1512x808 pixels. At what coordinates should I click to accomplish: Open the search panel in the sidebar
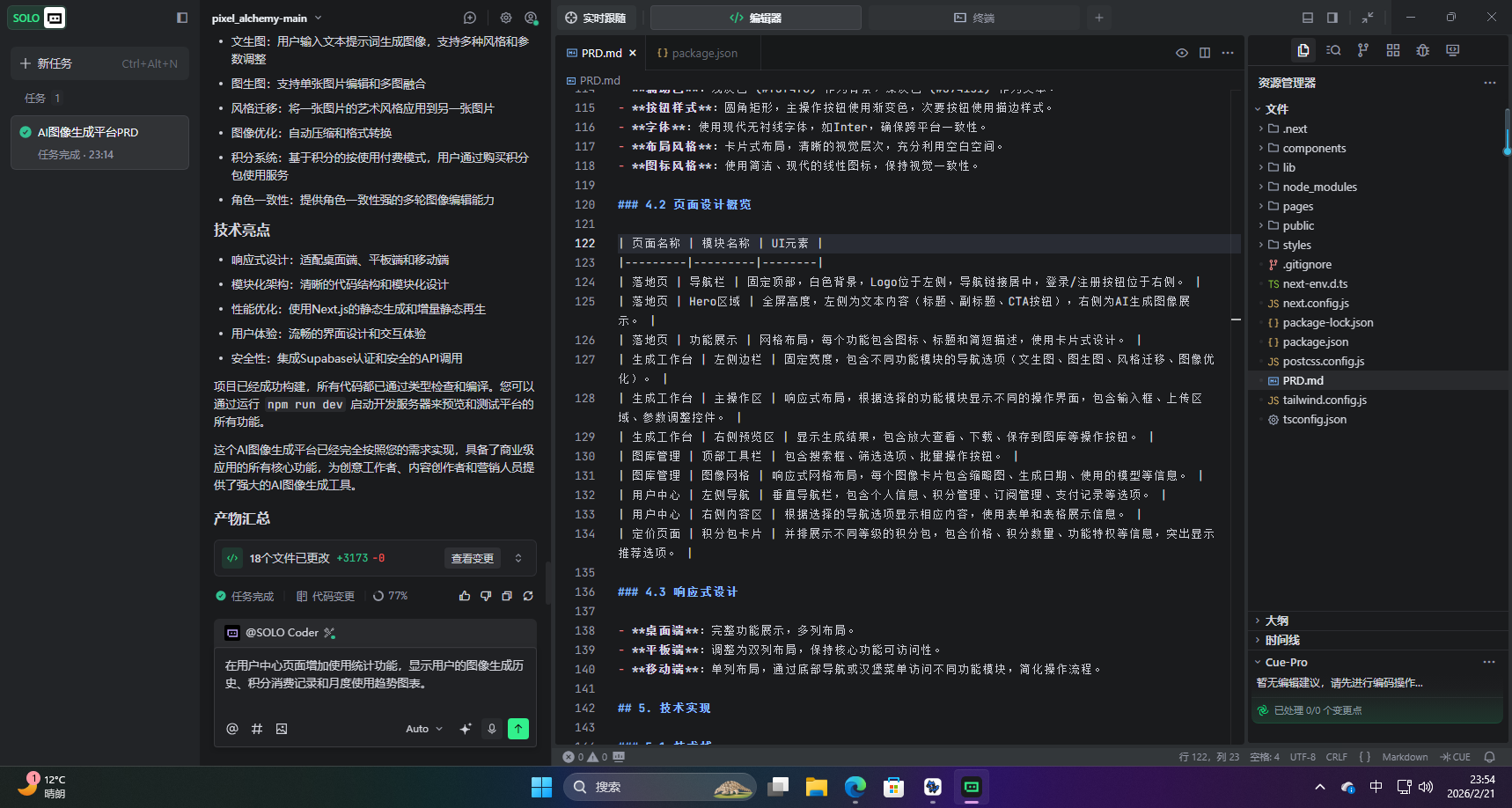pyautogui.click(x=1332, y=50)
